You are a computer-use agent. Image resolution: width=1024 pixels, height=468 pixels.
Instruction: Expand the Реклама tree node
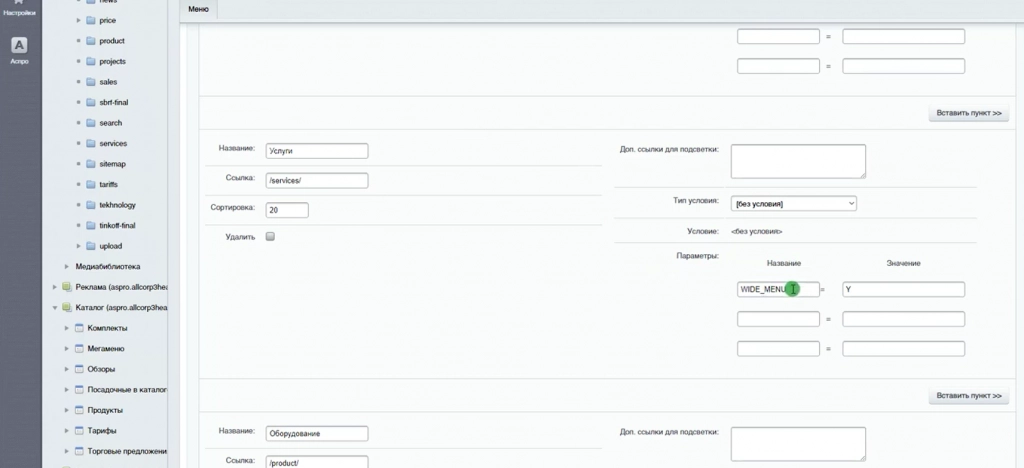tap(55, 287)
